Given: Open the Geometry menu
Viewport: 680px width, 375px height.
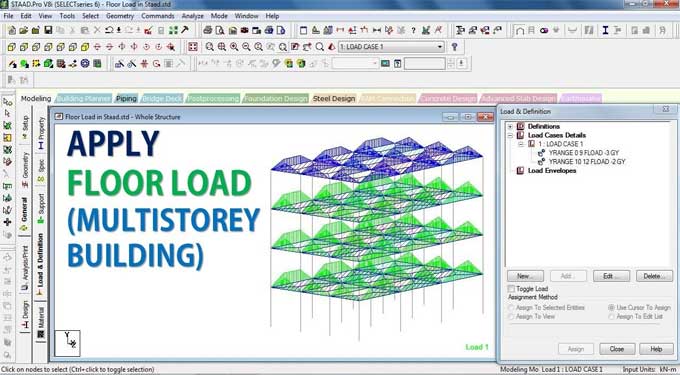Looking at the screenshot, I should [120, 16].
